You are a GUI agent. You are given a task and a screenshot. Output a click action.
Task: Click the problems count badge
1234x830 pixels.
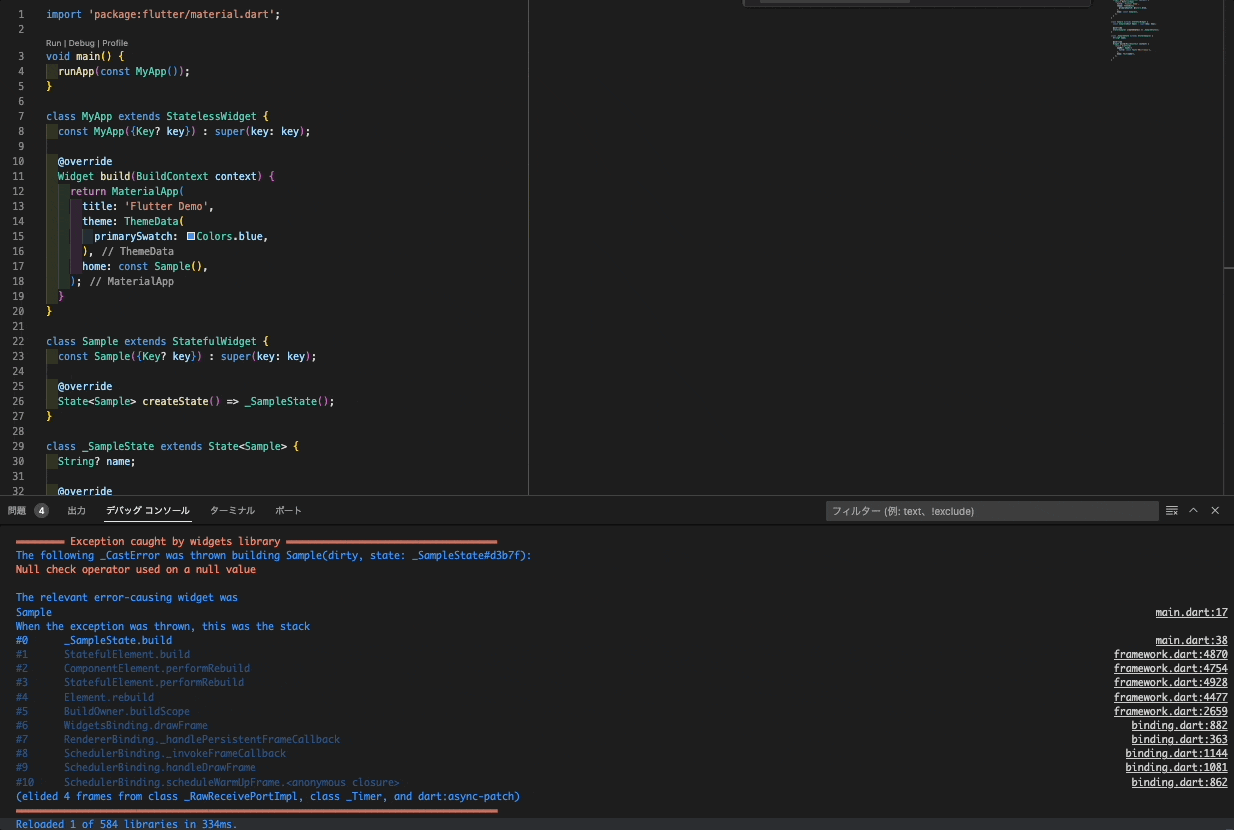pos(41,510)
